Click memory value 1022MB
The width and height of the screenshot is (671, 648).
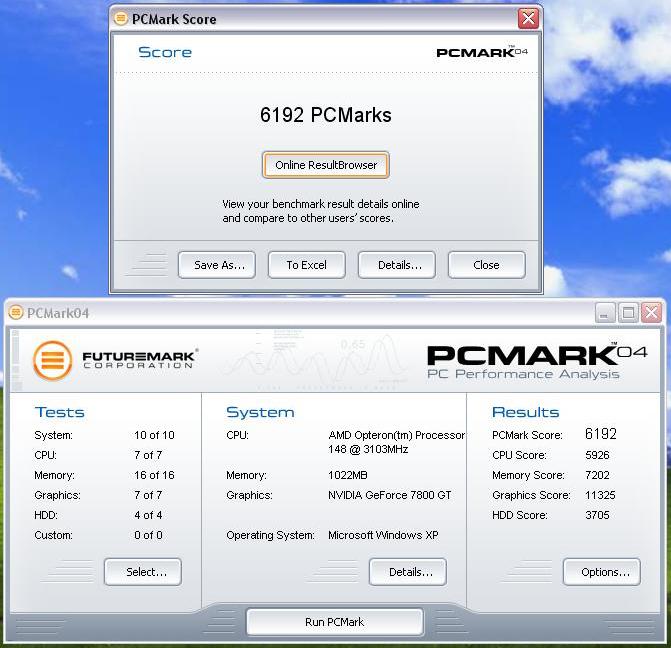tap(347, 475)
